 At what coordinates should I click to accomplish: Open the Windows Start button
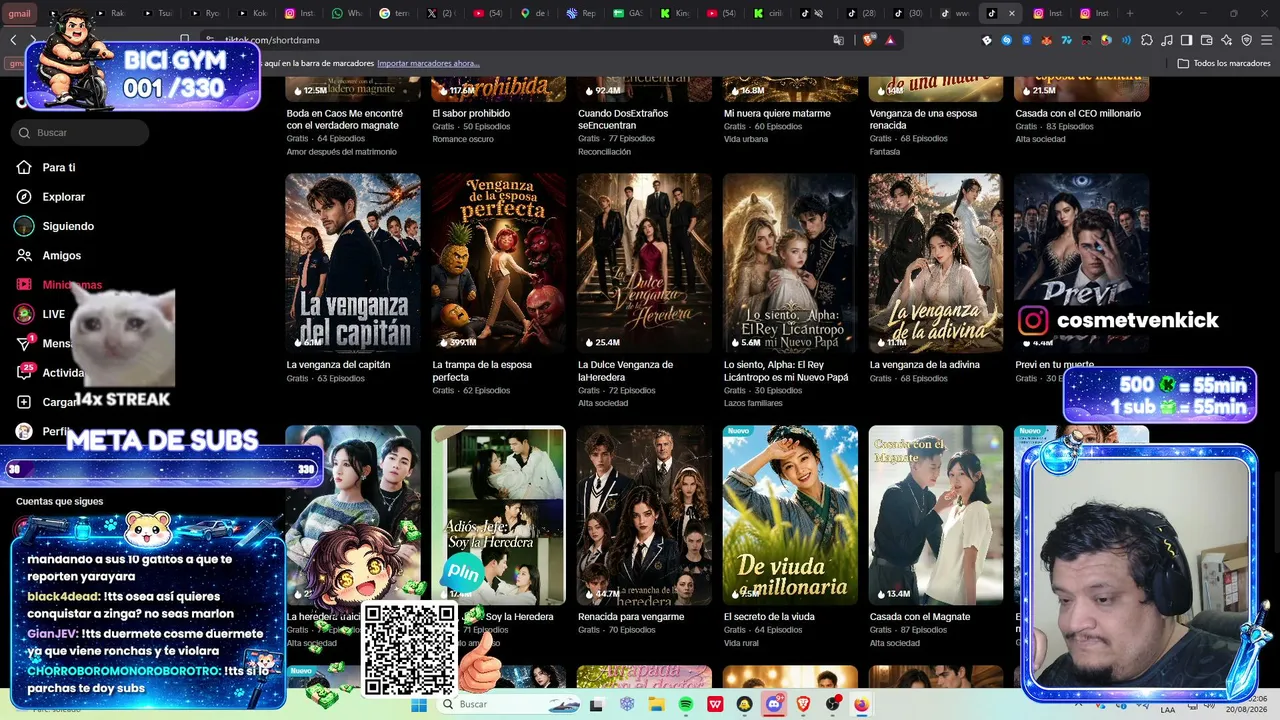point(419,704)
